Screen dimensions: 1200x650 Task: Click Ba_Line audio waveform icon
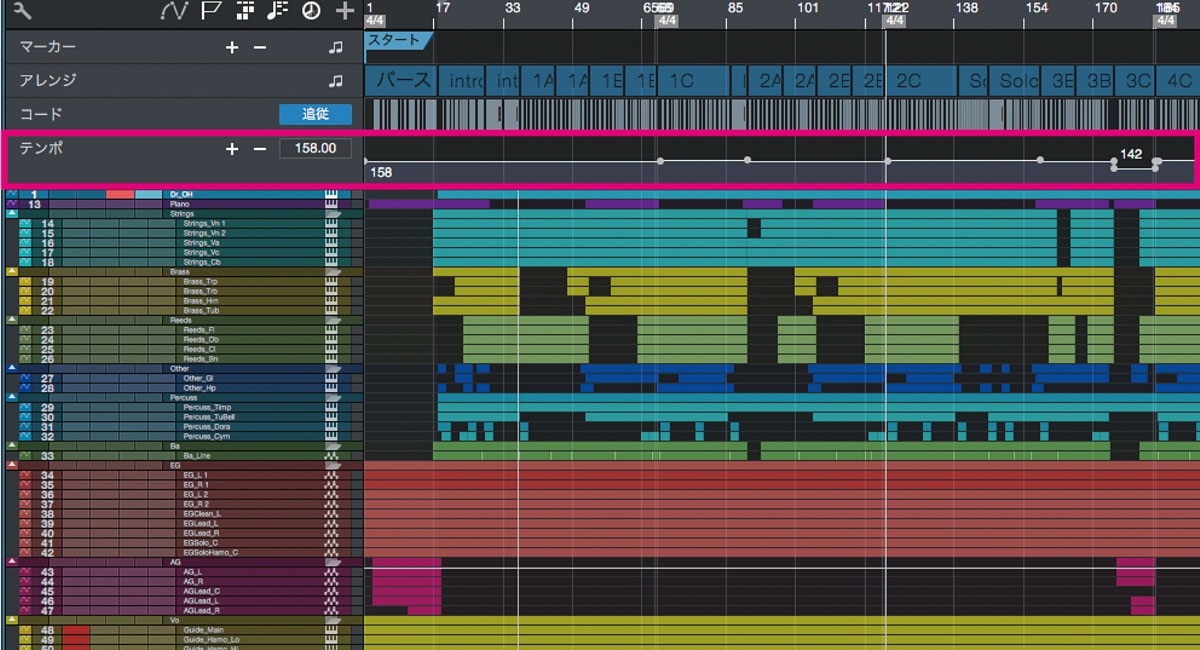[331, 455]
